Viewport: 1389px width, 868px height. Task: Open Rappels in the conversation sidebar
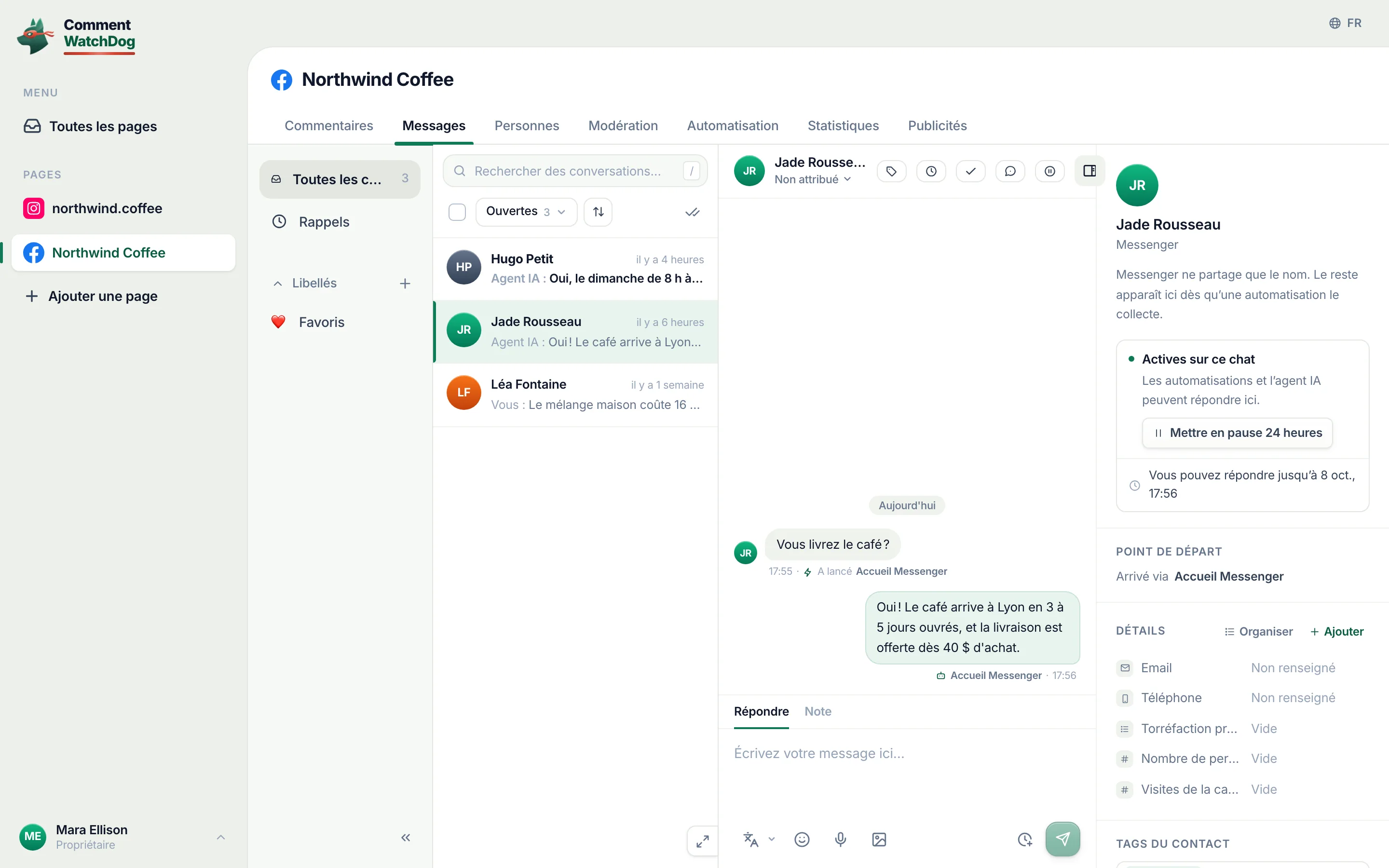(x=340, y=222)
